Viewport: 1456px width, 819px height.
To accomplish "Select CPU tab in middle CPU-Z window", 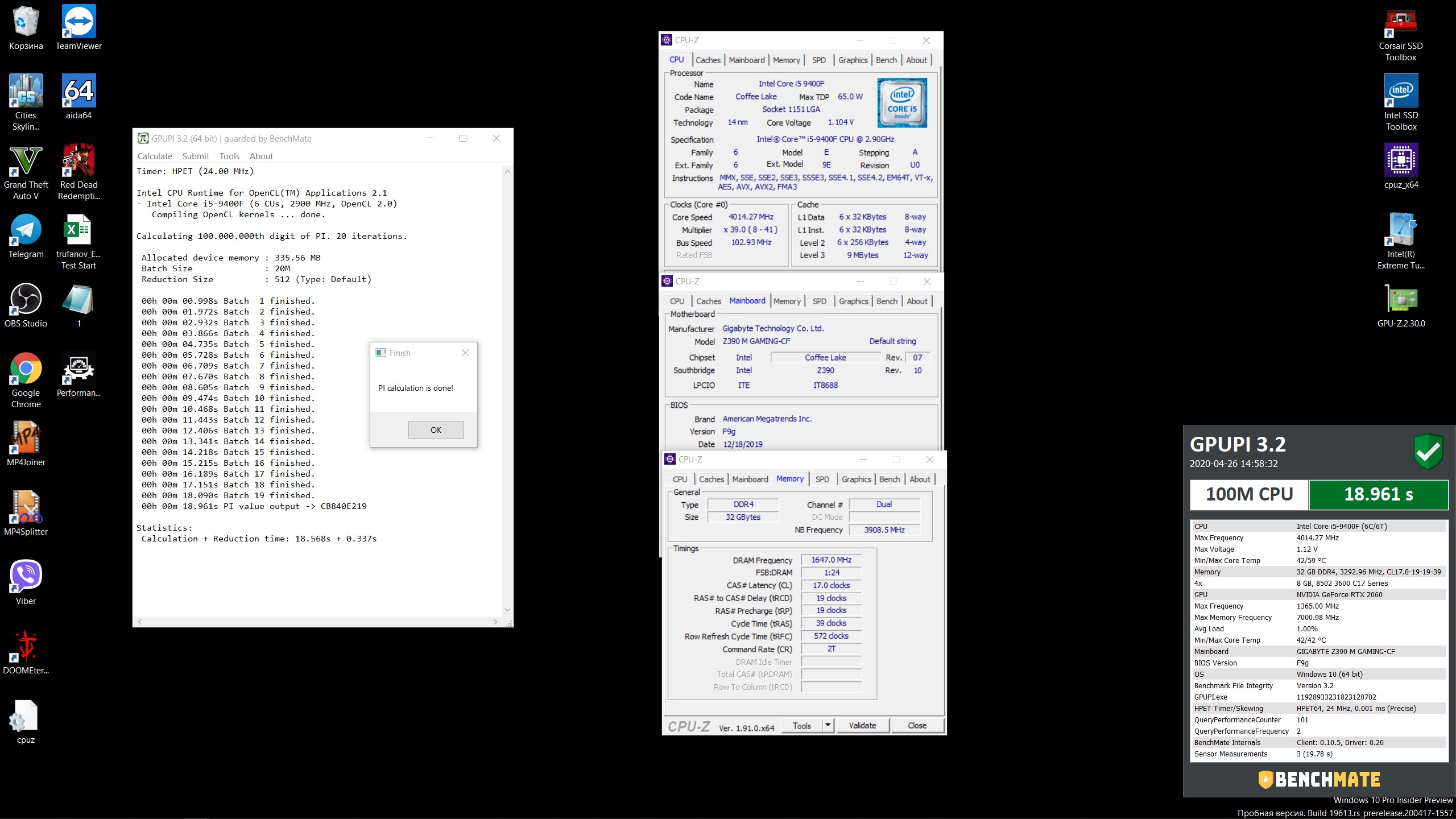I will tap(677, 301).
